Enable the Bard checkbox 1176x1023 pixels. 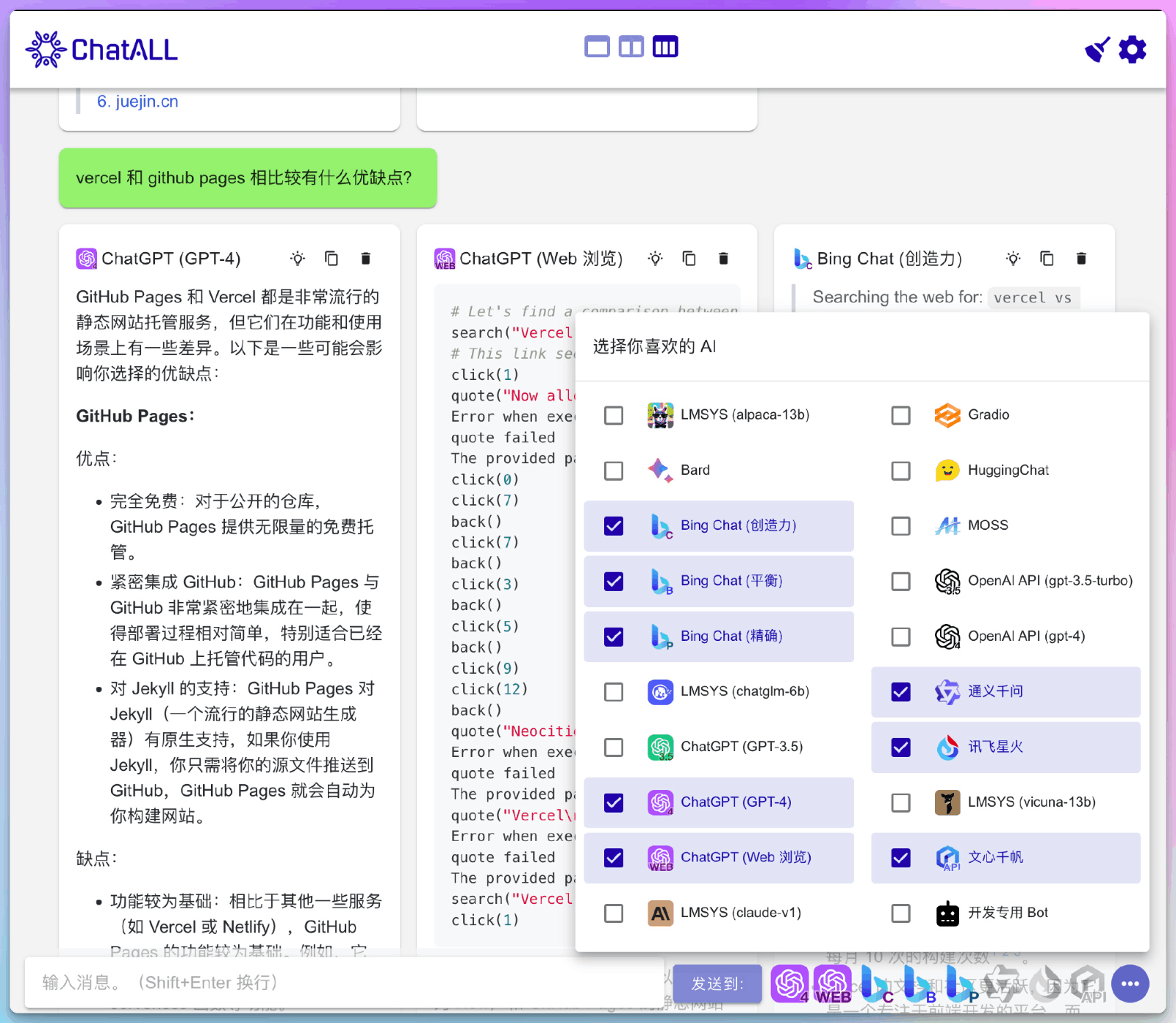[x=613, y=471]
